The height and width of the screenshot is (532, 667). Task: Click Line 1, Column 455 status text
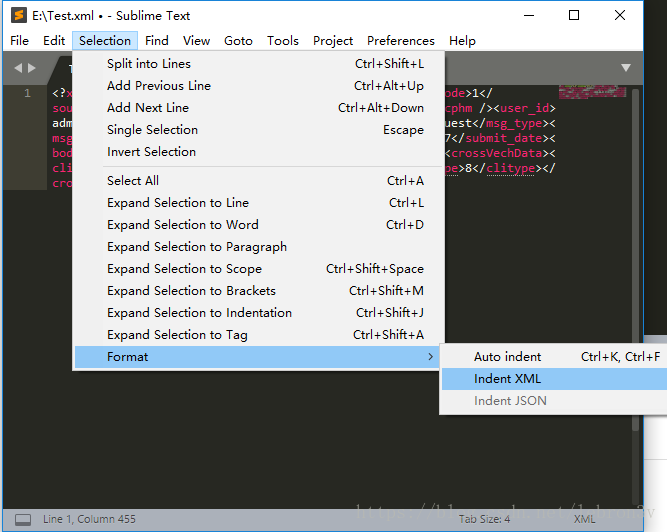click(x=89, y=519)
